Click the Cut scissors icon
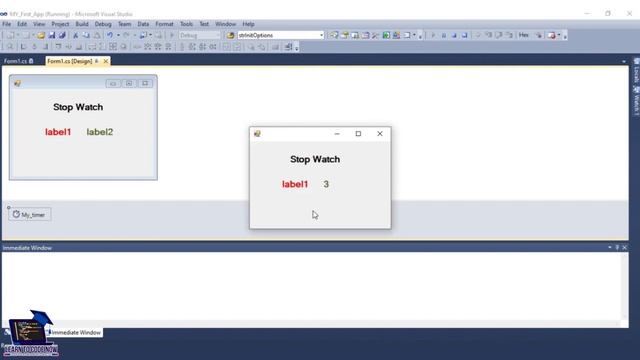Viewport: 640px width, 360px height. (76, 36)
